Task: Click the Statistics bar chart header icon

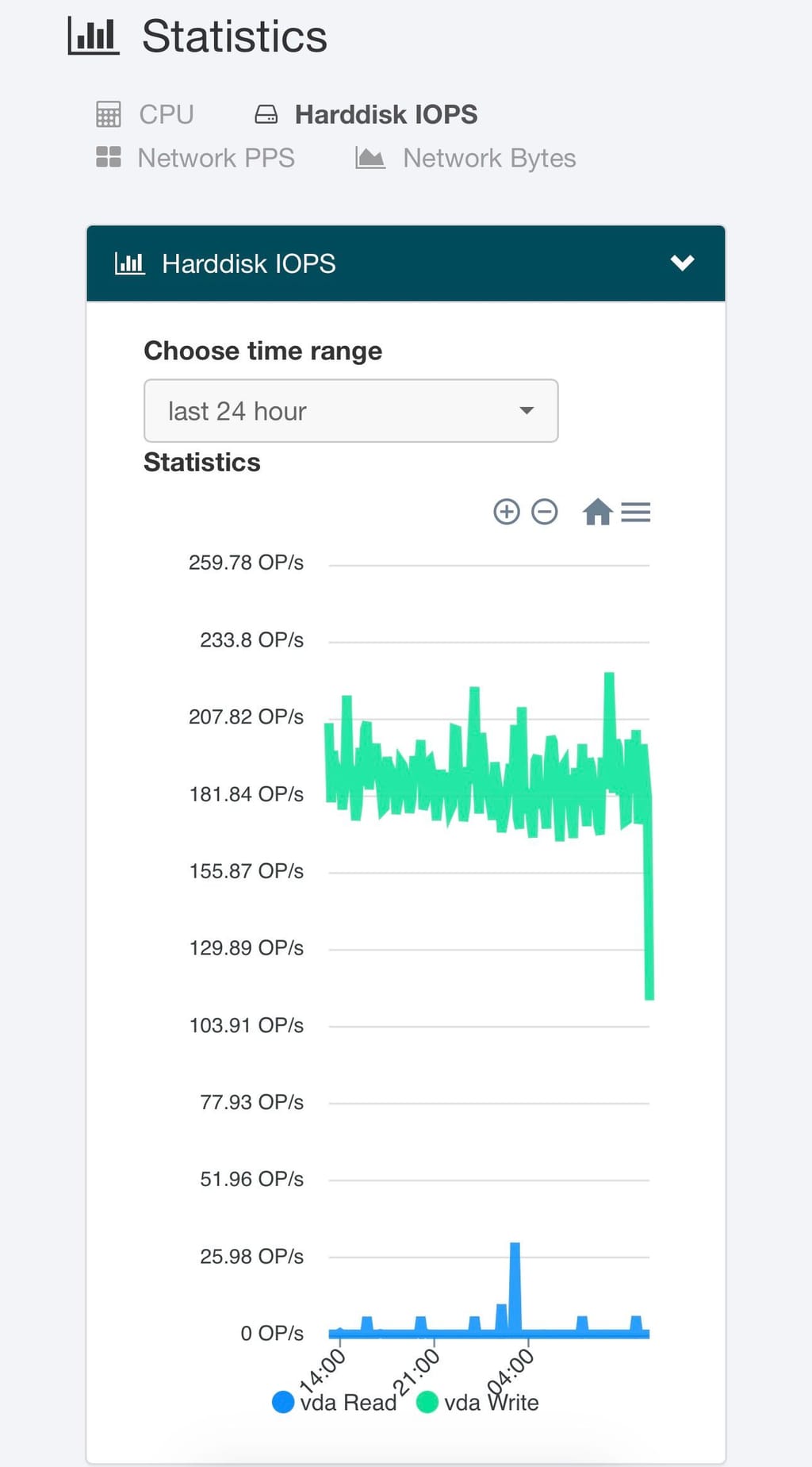Action: (94, 36)
